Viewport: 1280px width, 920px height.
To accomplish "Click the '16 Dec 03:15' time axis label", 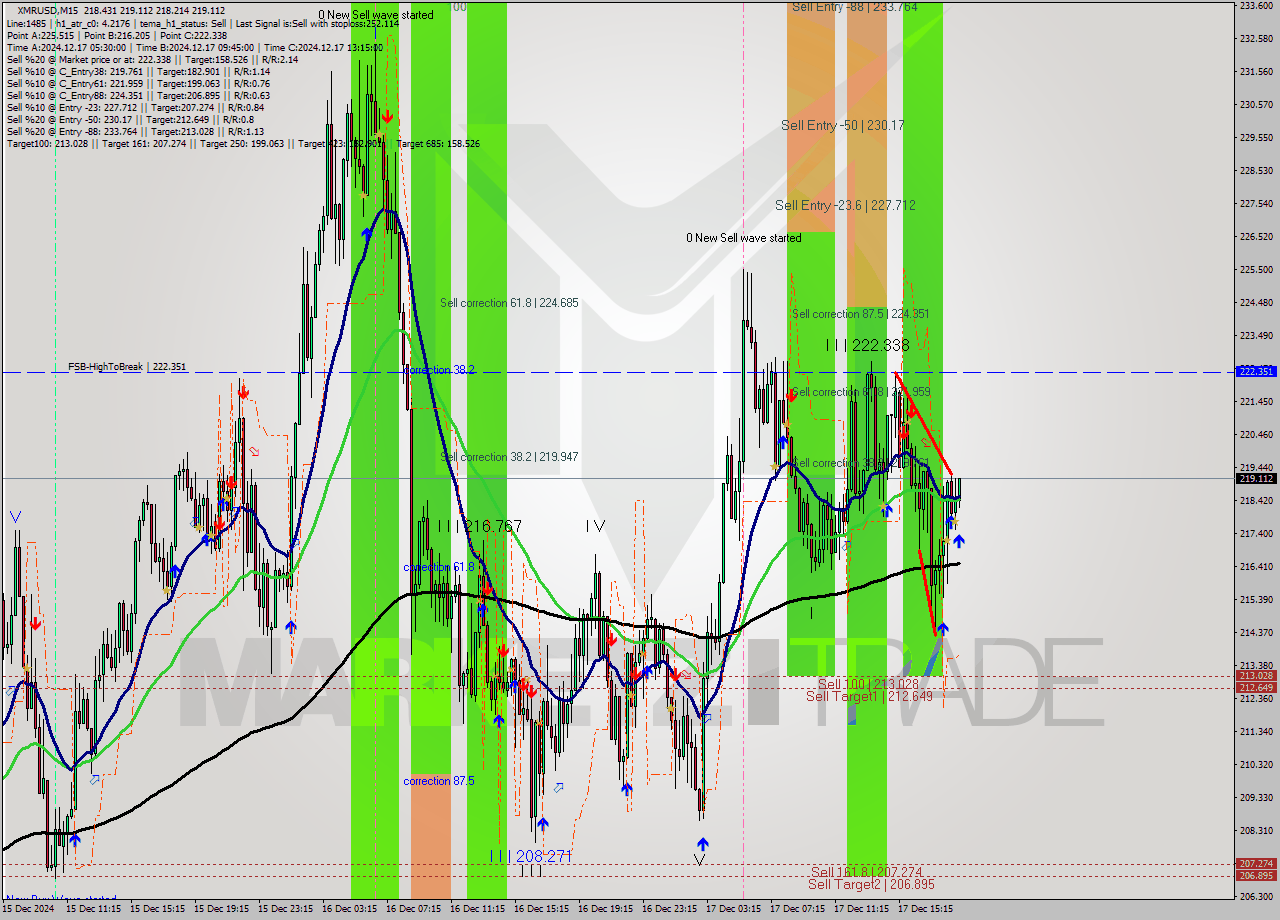I will (350, 909).
